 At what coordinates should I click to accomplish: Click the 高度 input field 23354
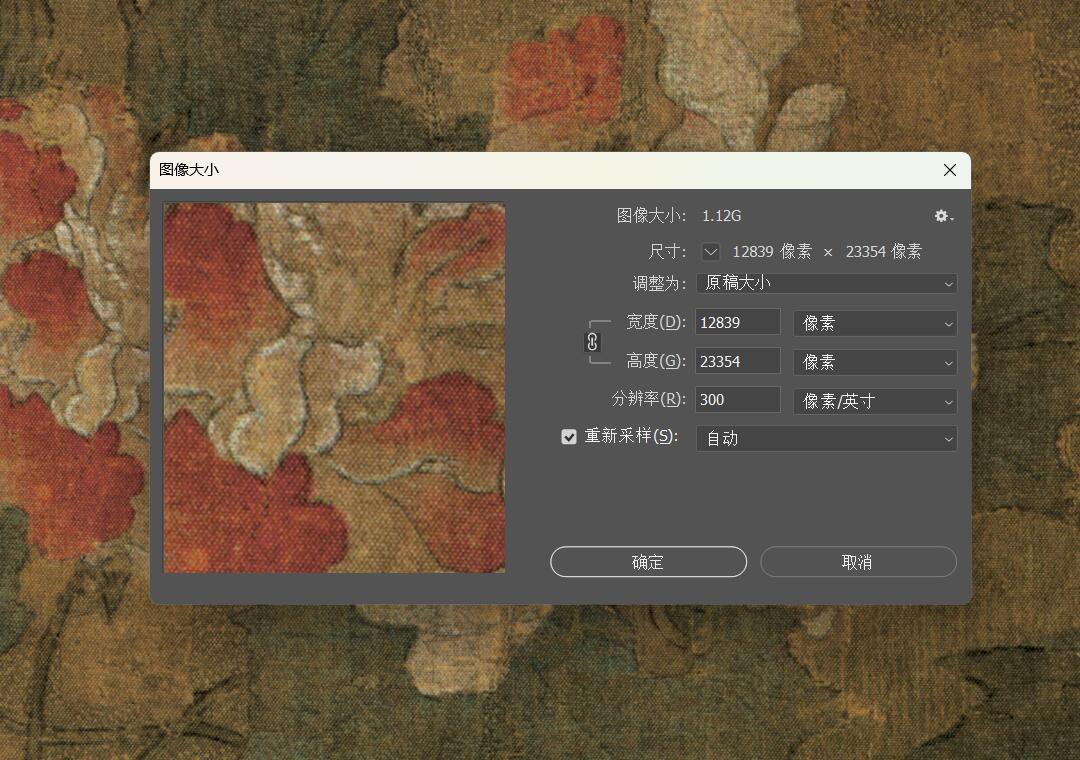738,361
